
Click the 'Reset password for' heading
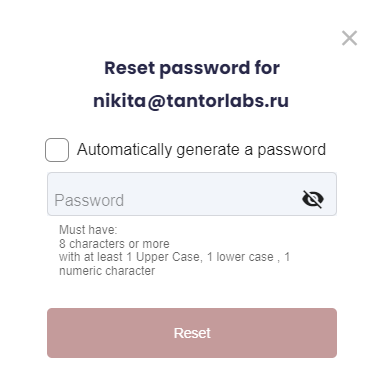pyautogui.click(x=192, y=68)
